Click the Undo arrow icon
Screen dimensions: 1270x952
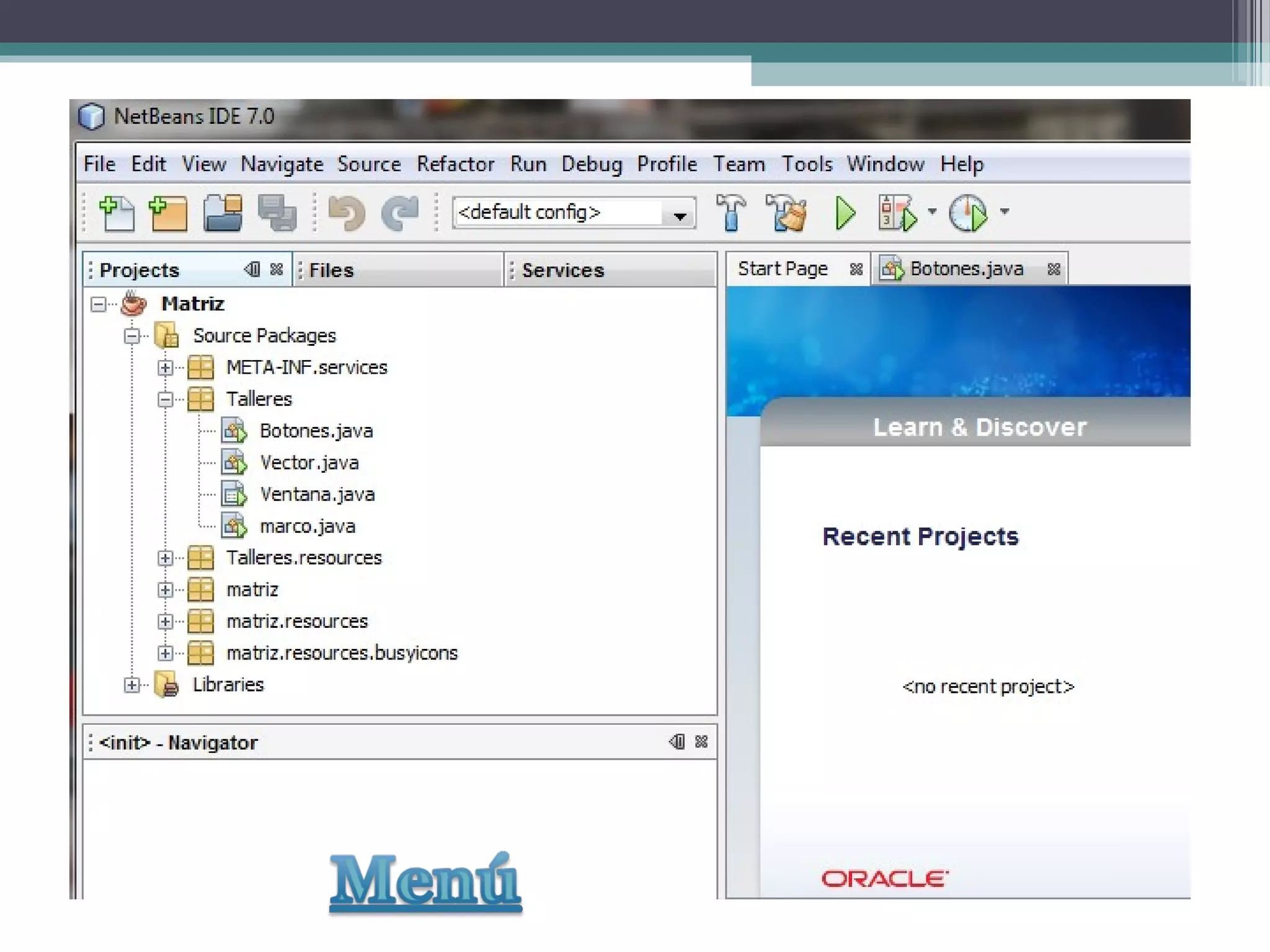[x=347, y=213]
